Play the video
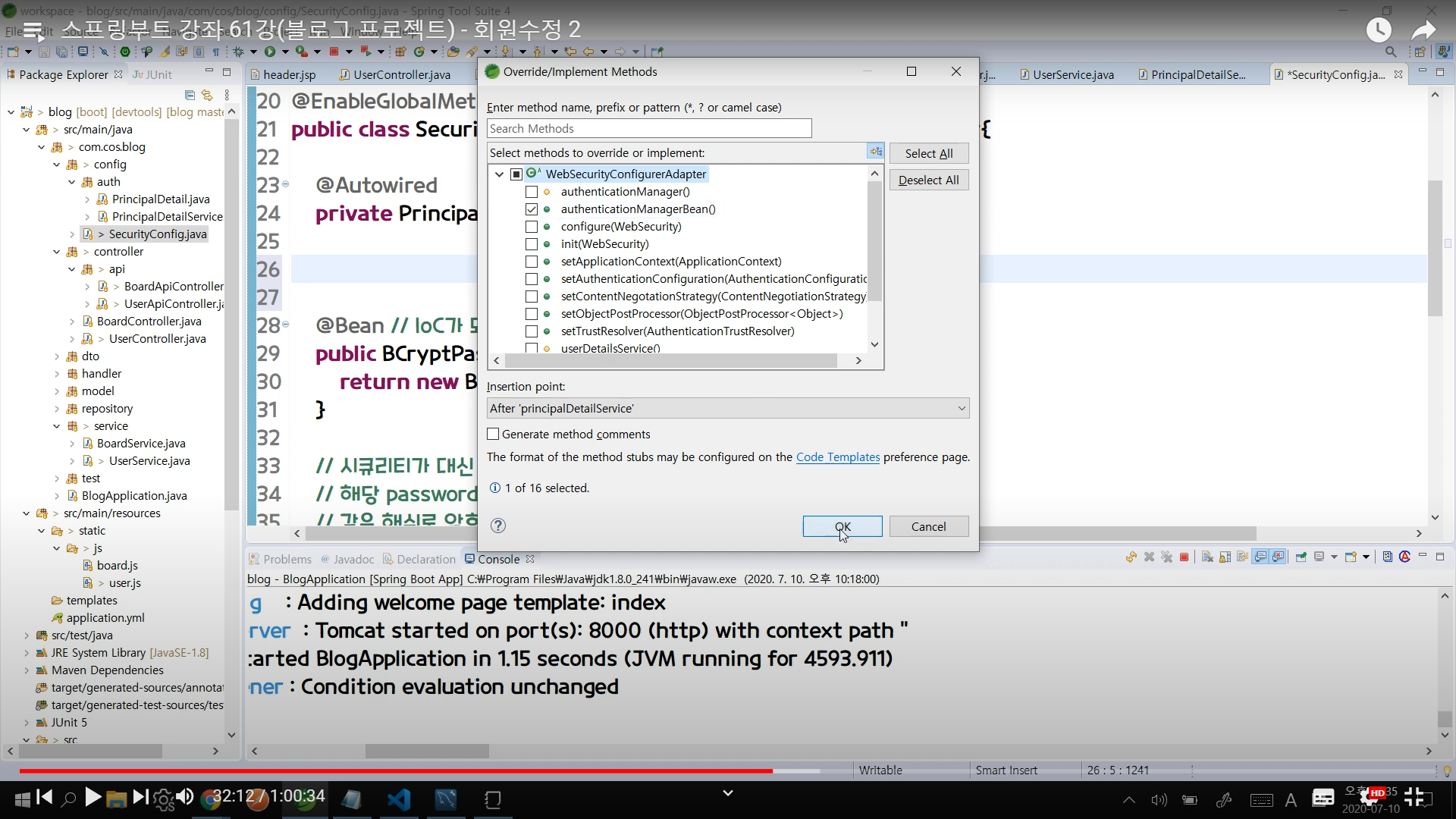 tap(93, 797)
